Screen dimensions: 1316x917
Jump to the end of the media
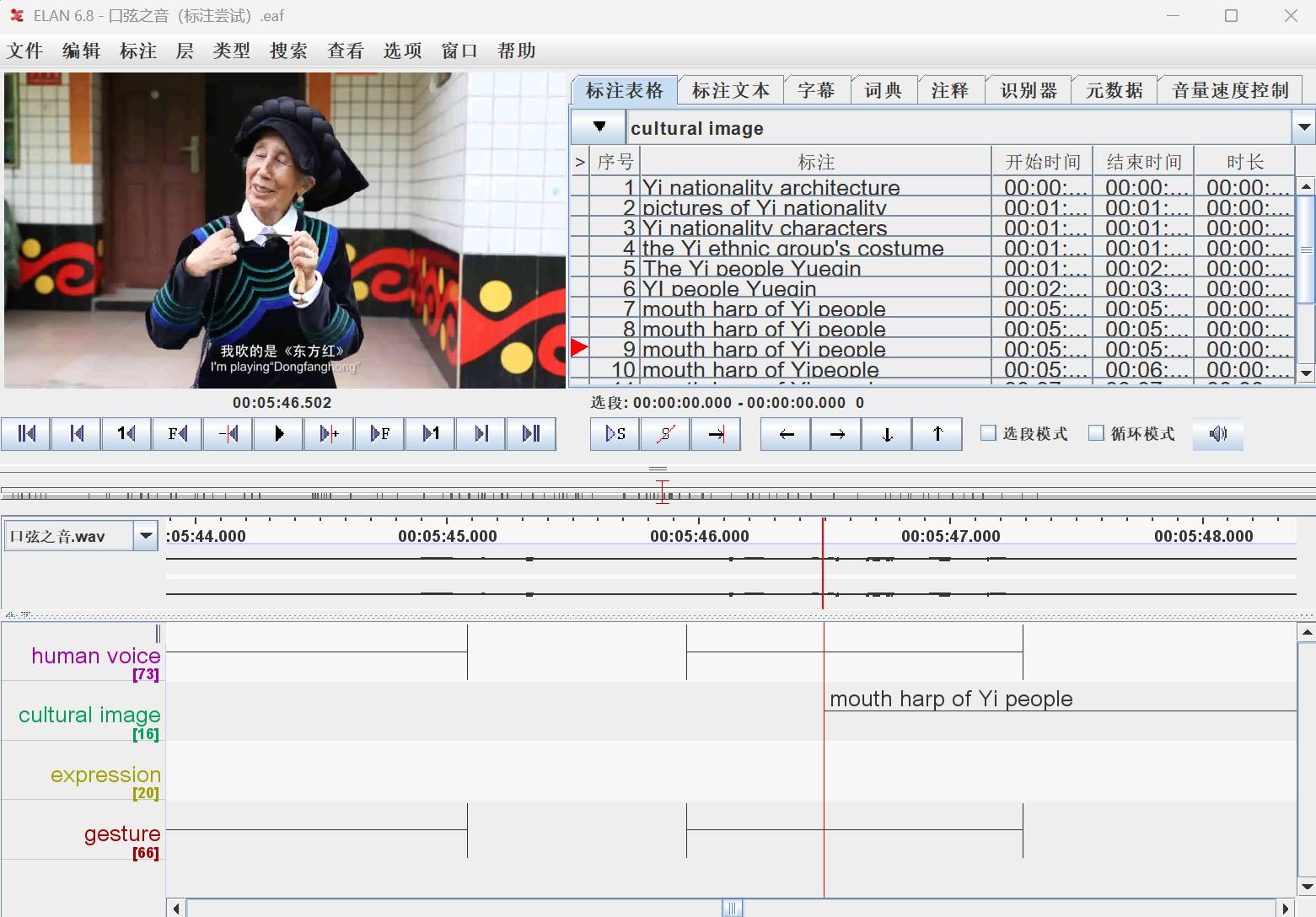pyautogui.click(x=531, y=434)
